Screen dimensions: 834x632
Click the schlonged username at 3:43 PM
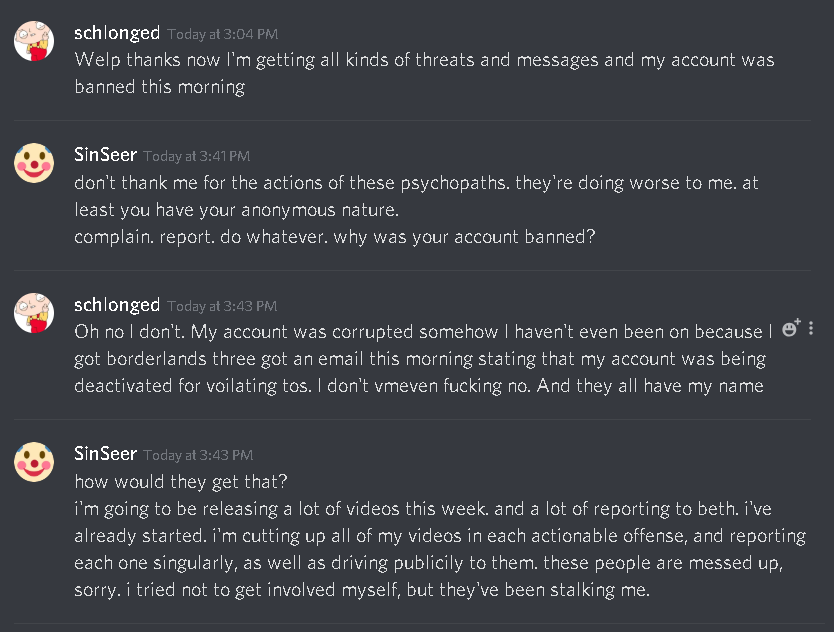click(117, 305)
